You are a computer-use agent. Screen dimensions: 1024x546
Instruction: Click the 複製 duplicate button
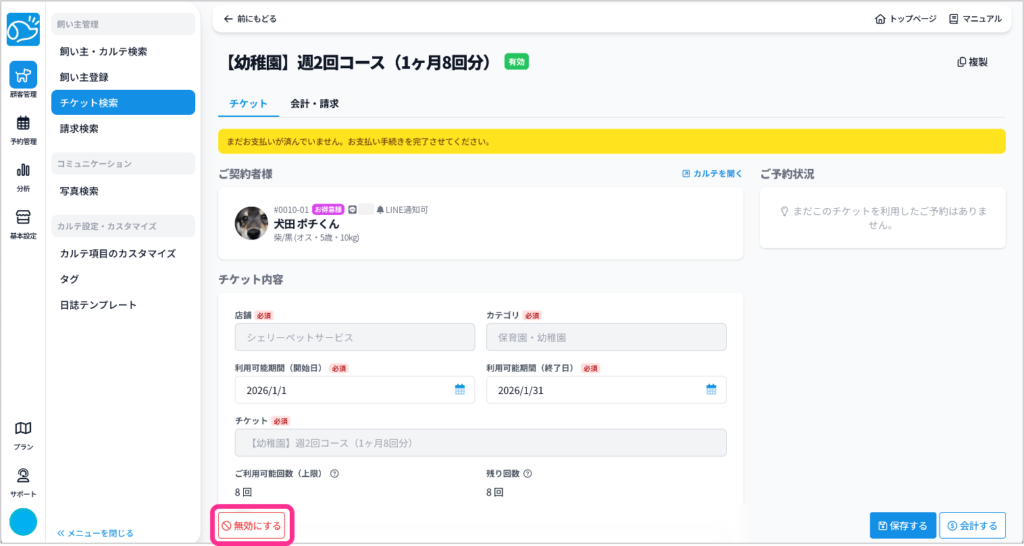972,62
